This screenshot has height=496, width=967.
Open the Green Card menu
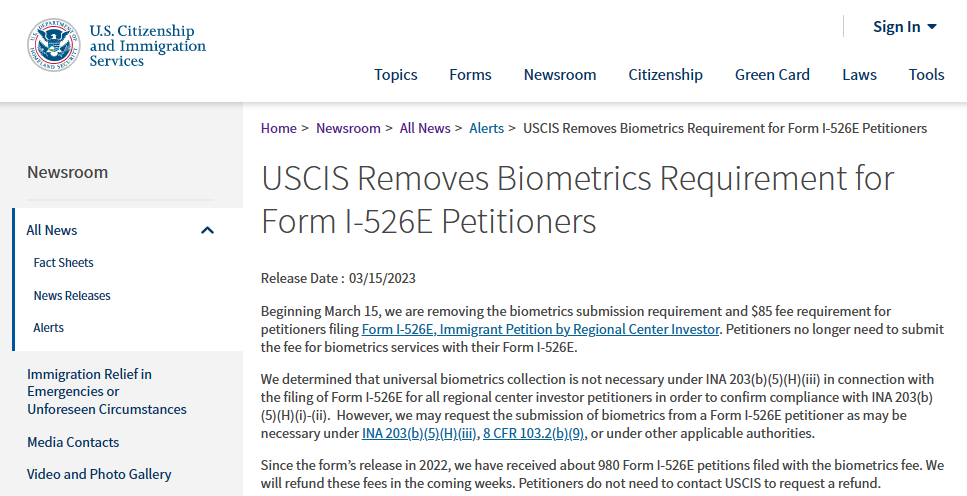click(772, 75)
